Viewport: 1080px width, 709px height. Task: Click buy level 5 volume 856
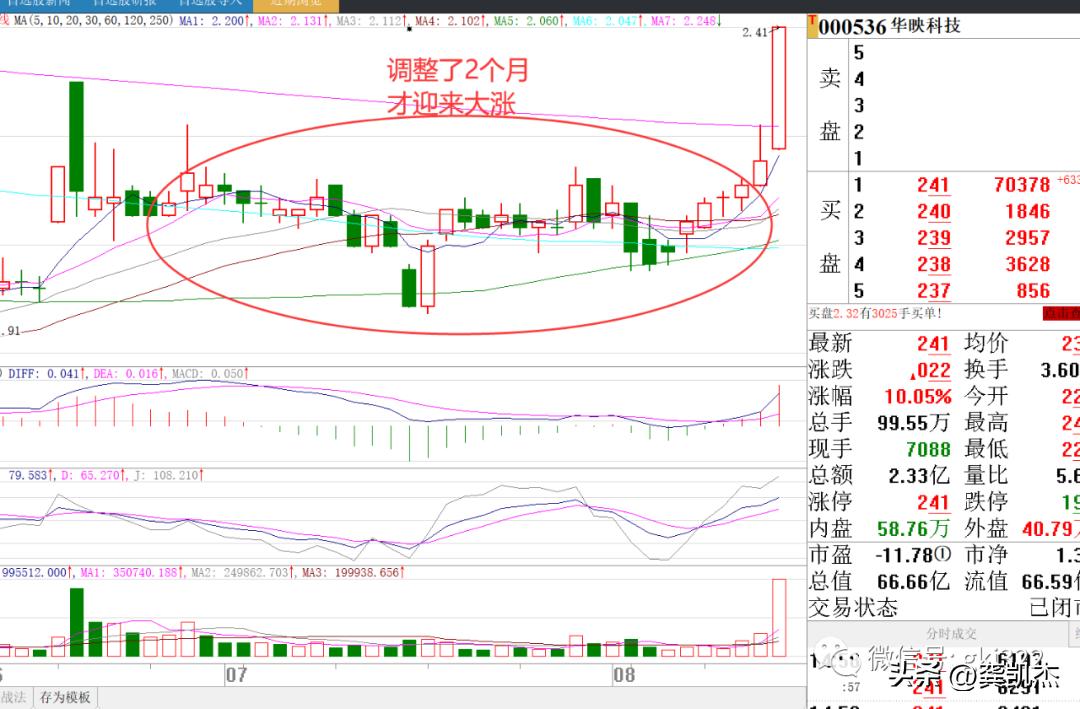click(x=1033, y=291)
